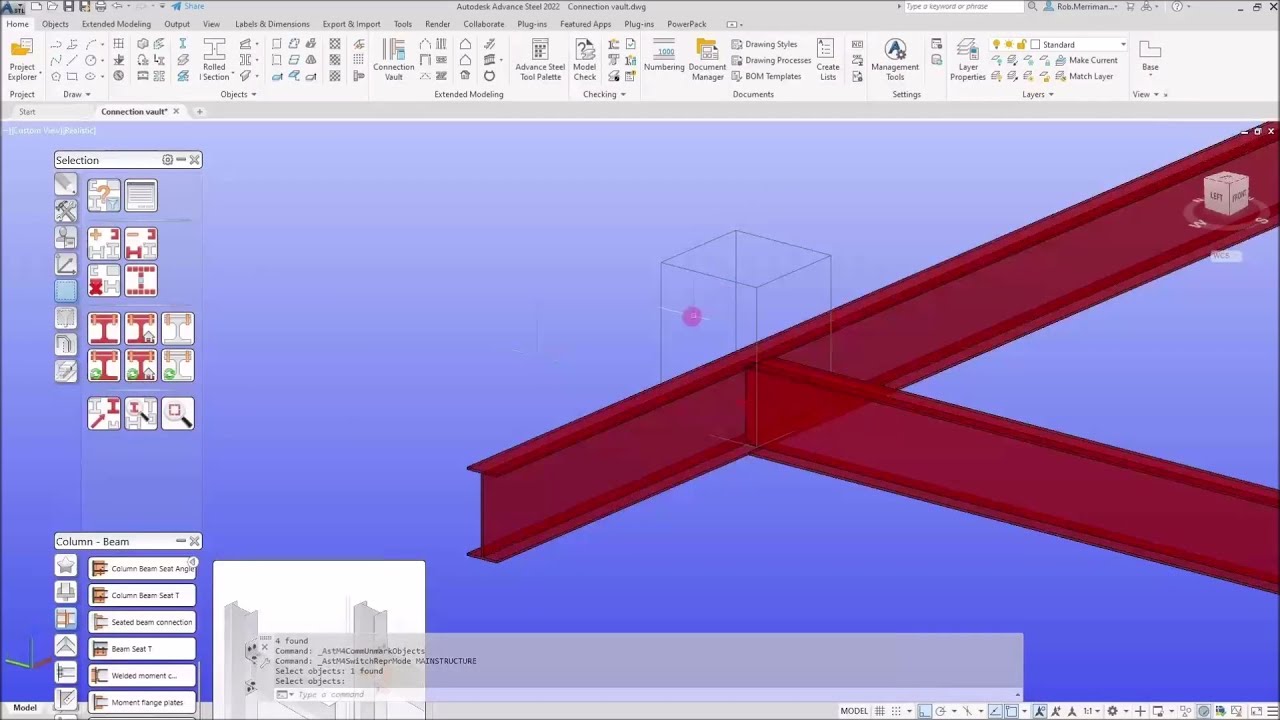
Task: Toggle the layer on/off lightbulb icon
Action: [x=996, y=44]
